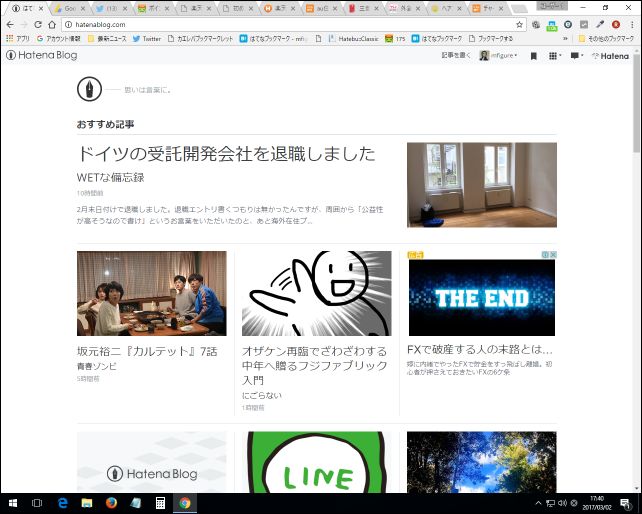Click the Hatena Blog placeholder thumbnail
This screenshot has height=514, width=642.
pyautogui.click(x=151, y=462)
